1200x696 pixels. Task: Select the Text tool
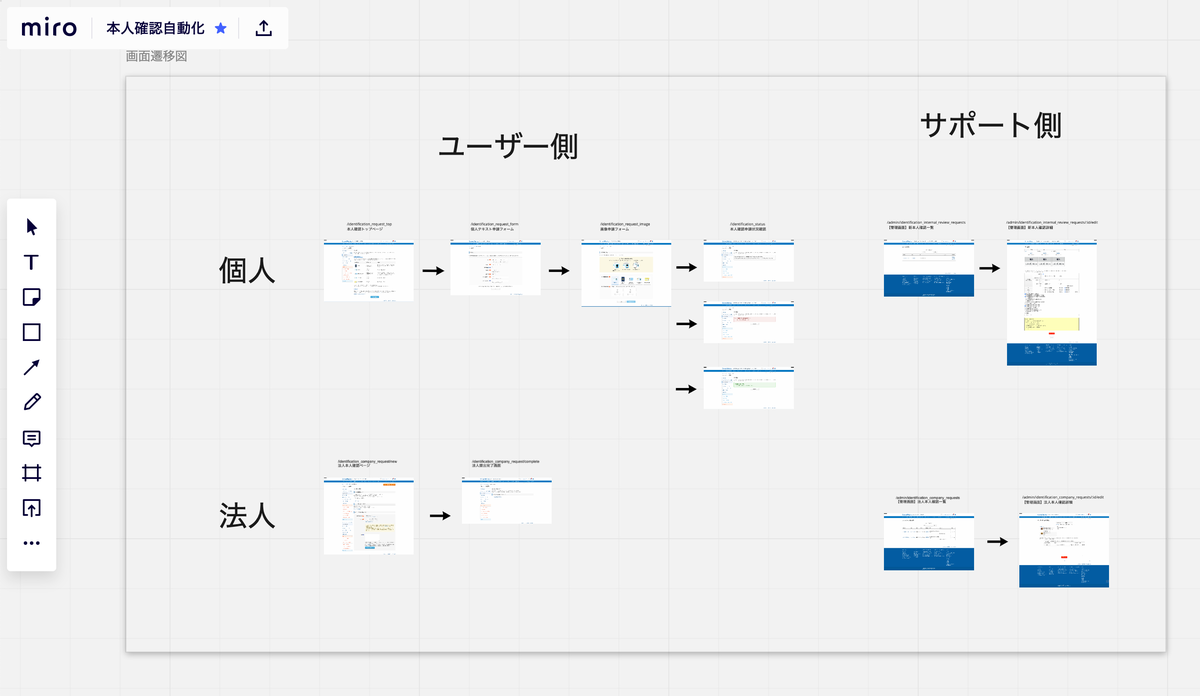(x=31, y=262)
